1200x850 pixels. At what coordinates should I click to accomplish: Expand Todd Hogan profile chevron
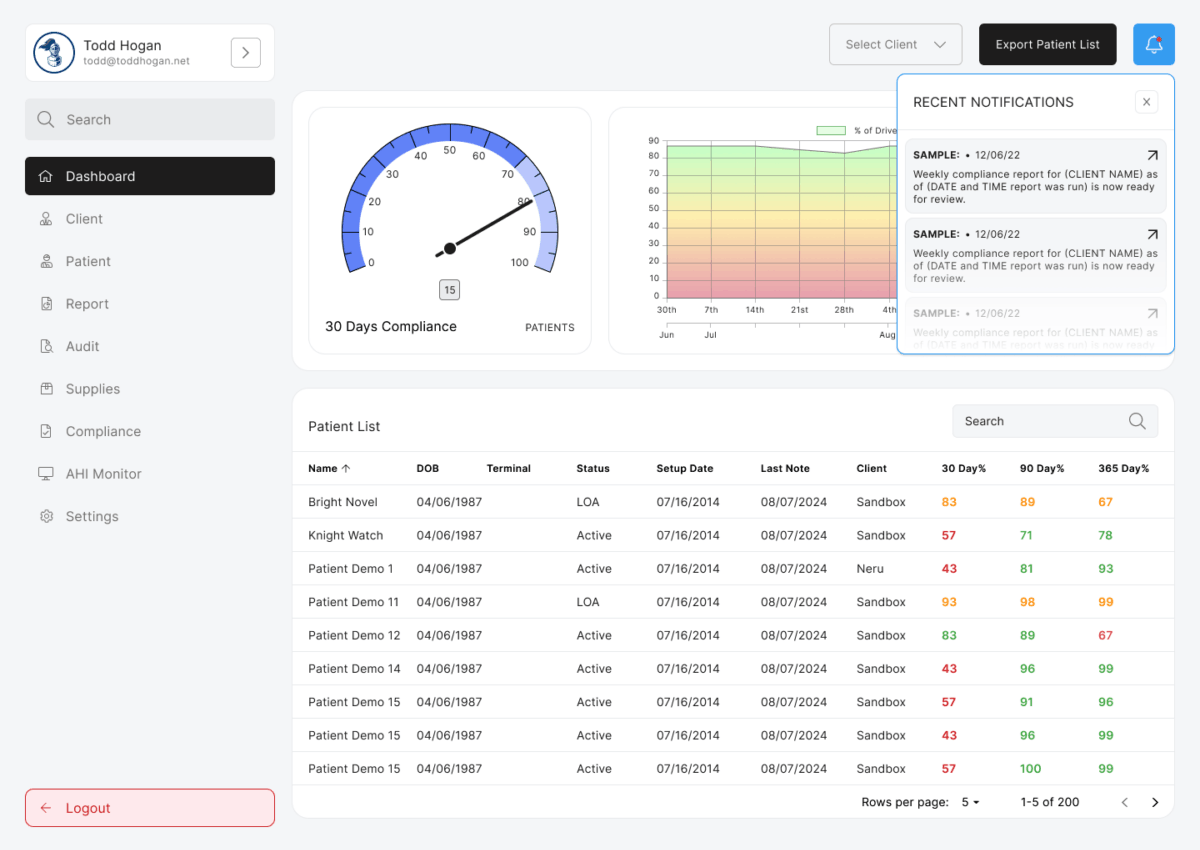click(x=246, y=53)
